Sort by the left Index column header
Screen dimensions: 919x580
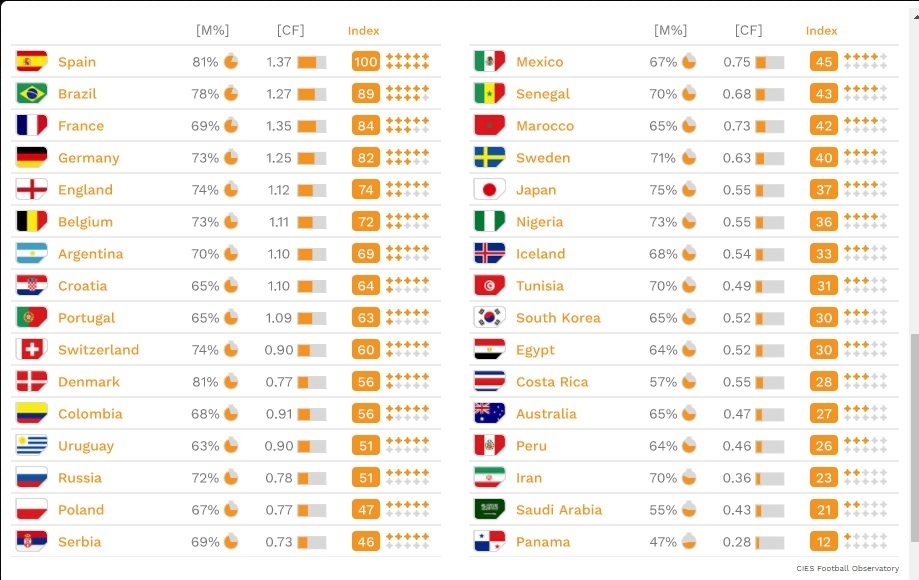[364, 31]
